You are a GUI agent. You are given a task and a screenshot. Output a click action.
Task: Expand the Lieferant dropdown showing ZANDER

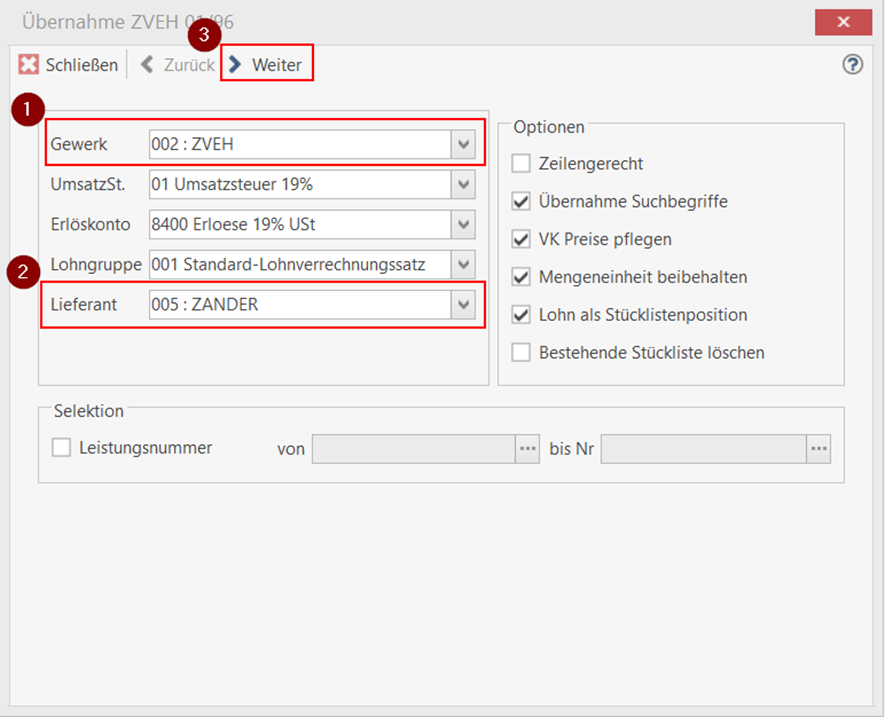(463, 305)
